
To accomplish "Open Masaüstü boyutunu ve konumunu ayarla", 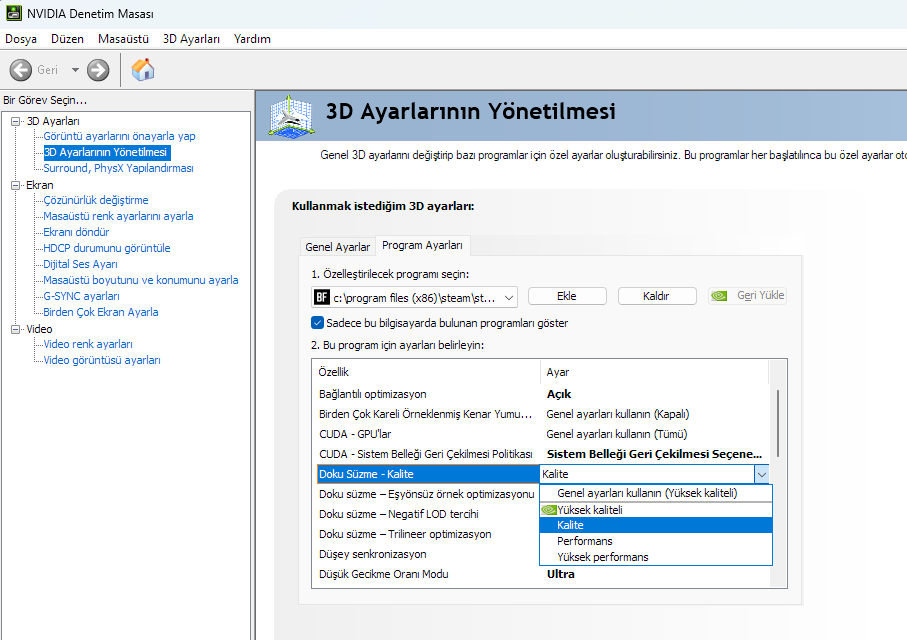I will (141, 280).
